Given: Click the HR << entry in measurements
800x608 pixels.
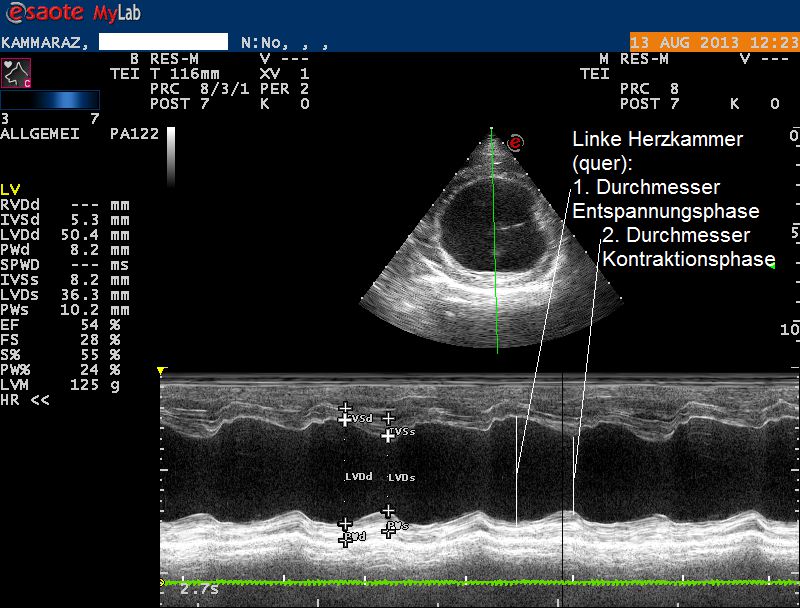Looking at the screenshot, I should coord(26,400).
